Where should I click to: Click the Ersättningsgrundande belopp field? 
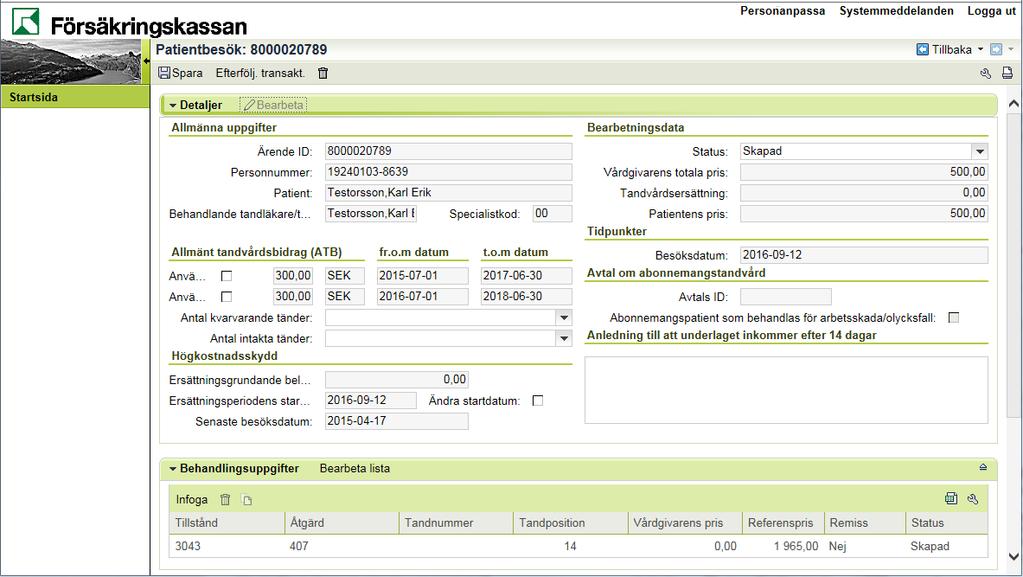pos(396,380)
